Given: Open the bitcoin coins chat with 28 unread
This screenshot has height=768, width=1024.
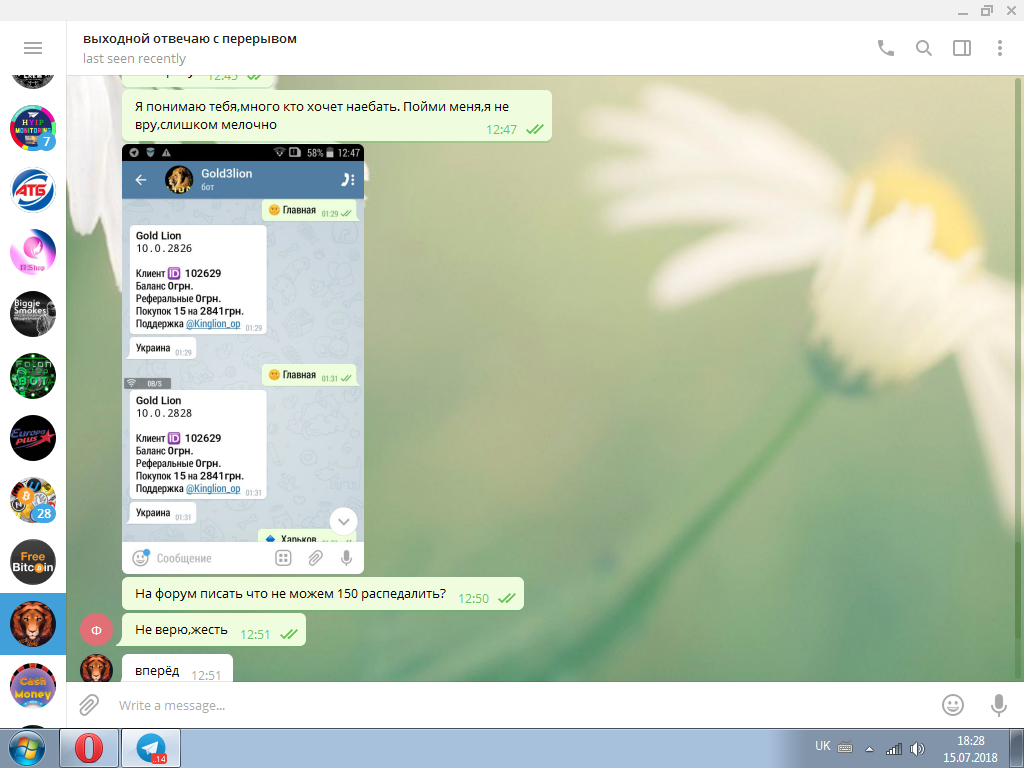Looking at the screenshot, I should pos(33,500).
